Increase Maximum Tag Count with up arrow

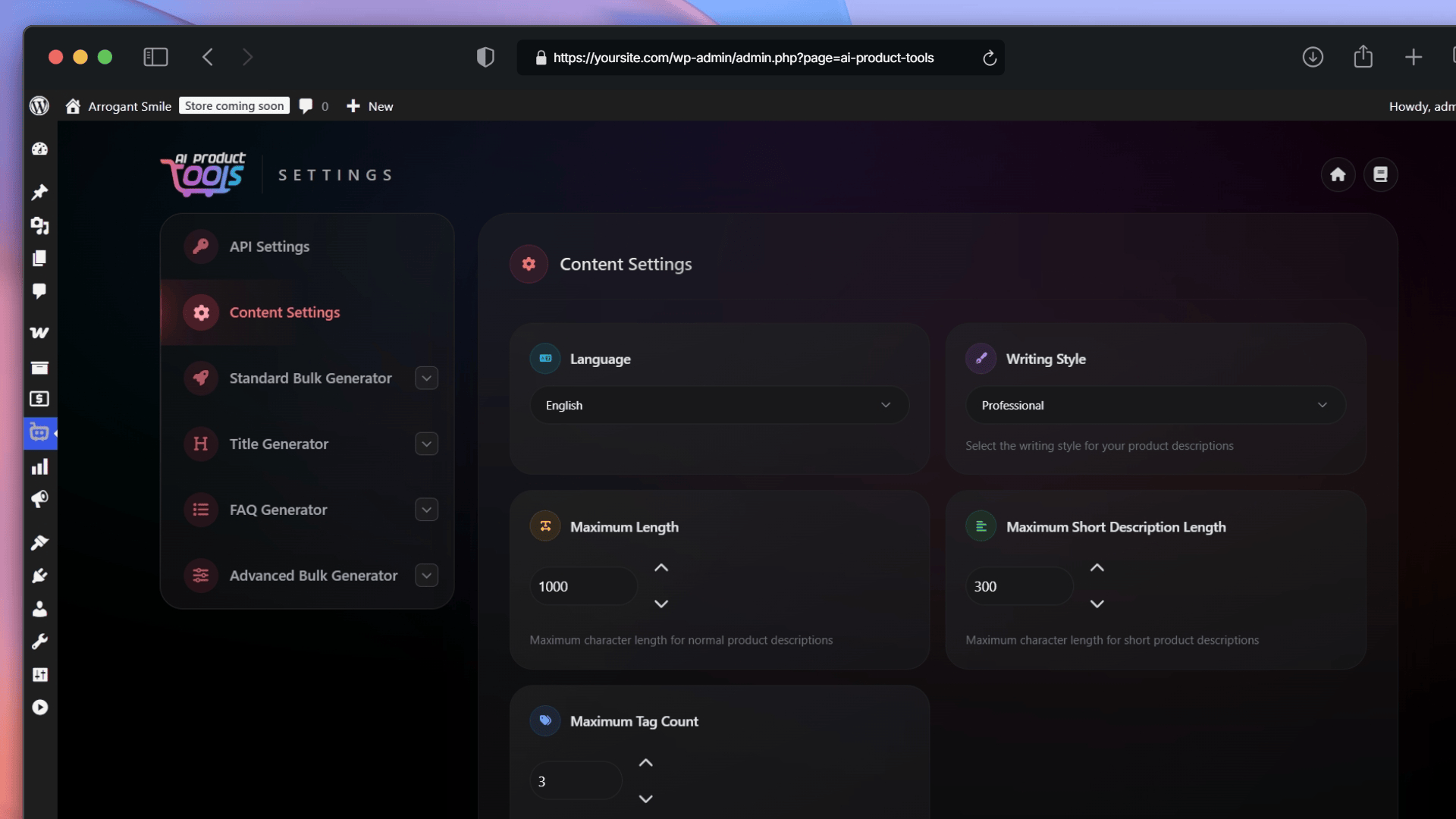point(645,763)
